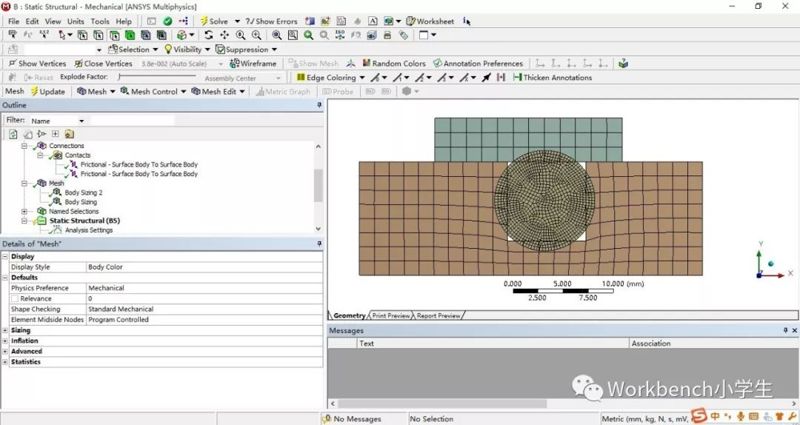Switch to the Report Preview tab
The width and height of the screenshot is (800, 425).
[438, 316]
